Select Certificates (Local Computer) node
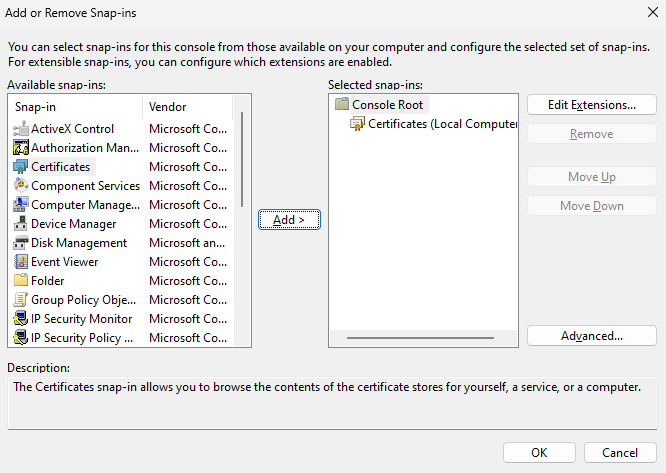Image resolution: width=666 pixels, height=473 pixels. tap(441, 124)
